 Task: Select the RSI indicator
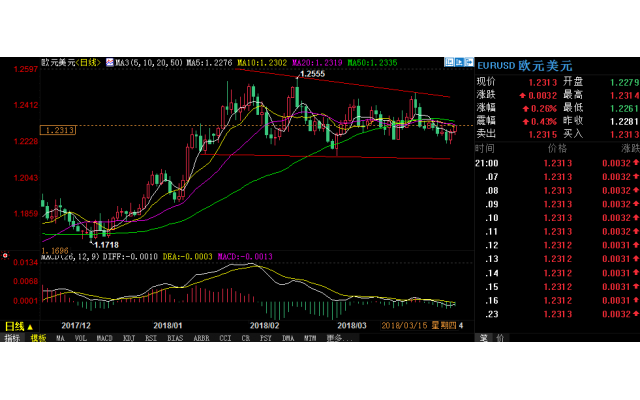tap(151, 338)
